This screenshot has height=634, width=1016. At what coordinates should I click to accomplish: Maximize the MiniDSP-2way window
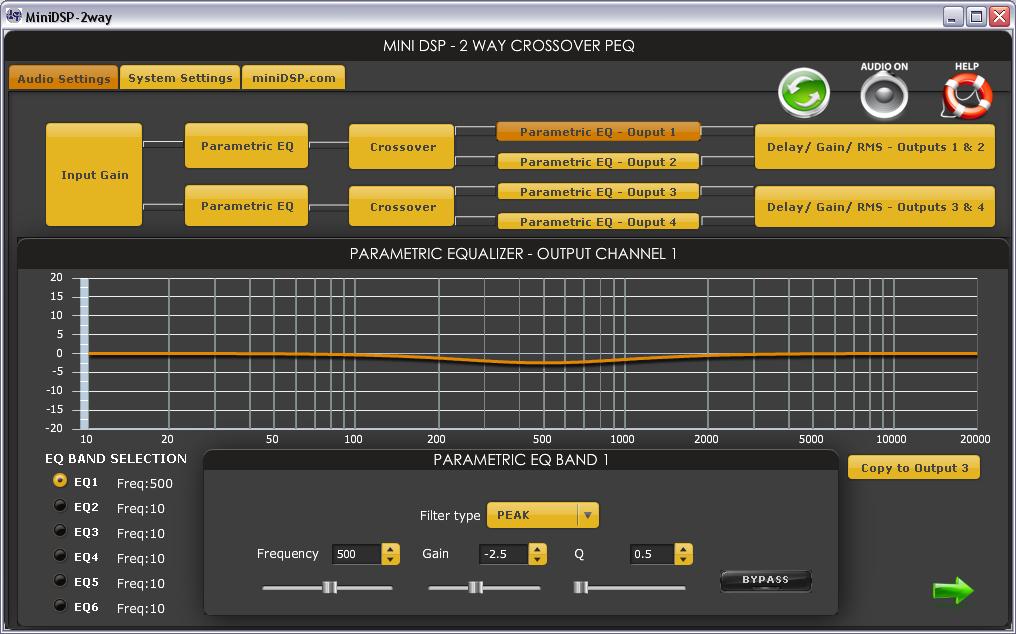click(976, 16)
